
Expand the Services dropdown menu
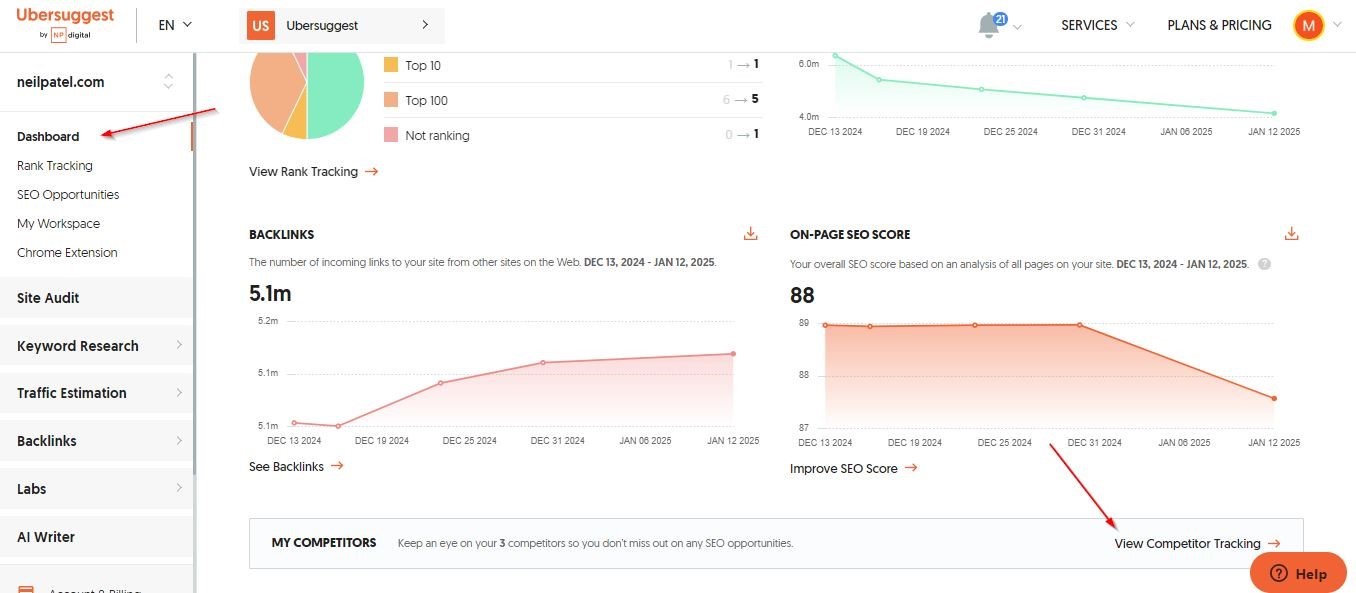(1097, 25)
